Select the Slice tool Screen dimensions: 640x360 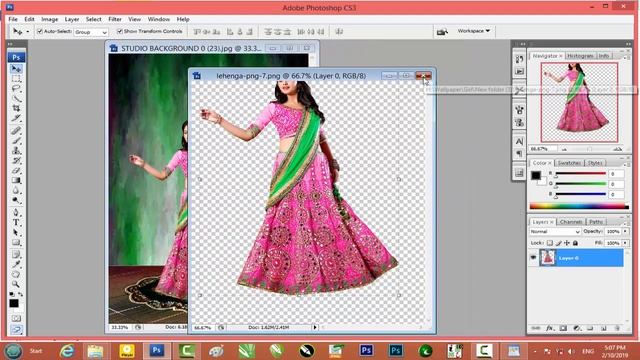click(x=16, y=118)
